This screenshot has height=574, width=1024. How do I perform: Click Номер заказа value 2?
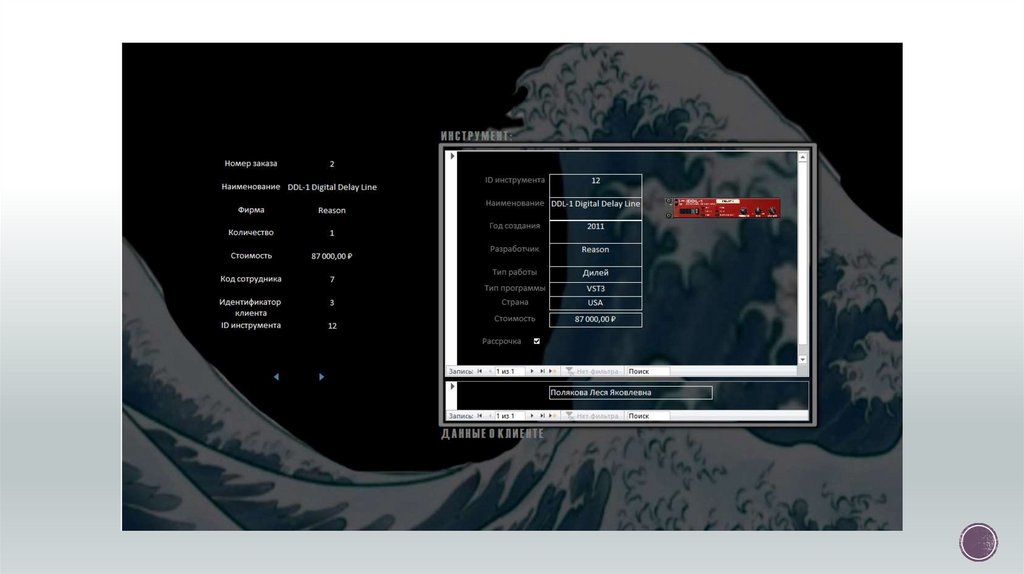(332, 164)
